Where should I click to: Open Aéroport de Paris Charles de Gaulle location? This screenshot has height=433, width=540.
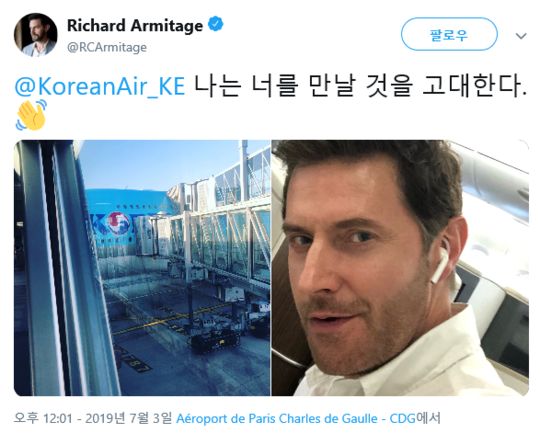tap(277, 419)
